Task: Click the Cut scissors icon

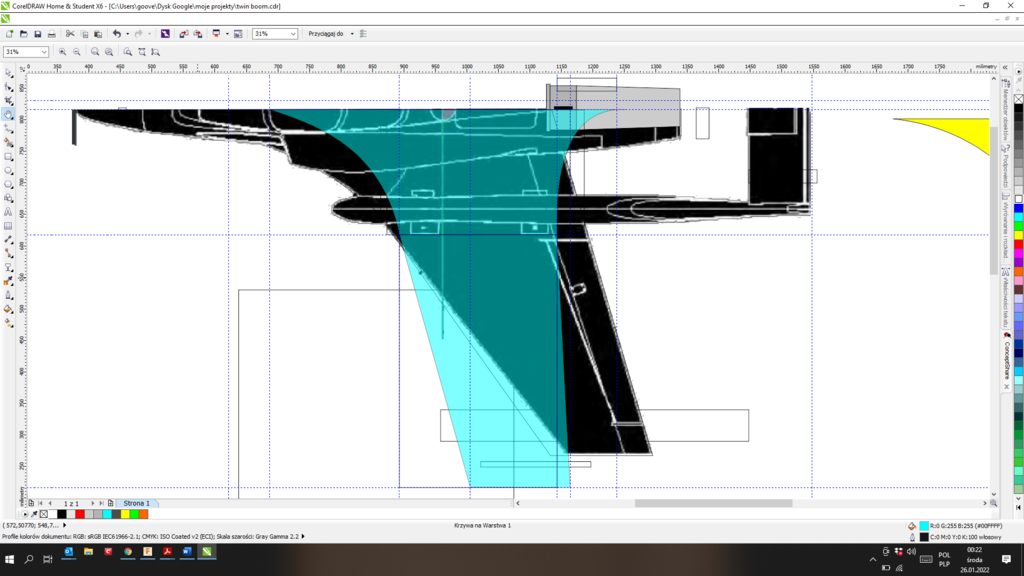Action: [x=70, y=34]
